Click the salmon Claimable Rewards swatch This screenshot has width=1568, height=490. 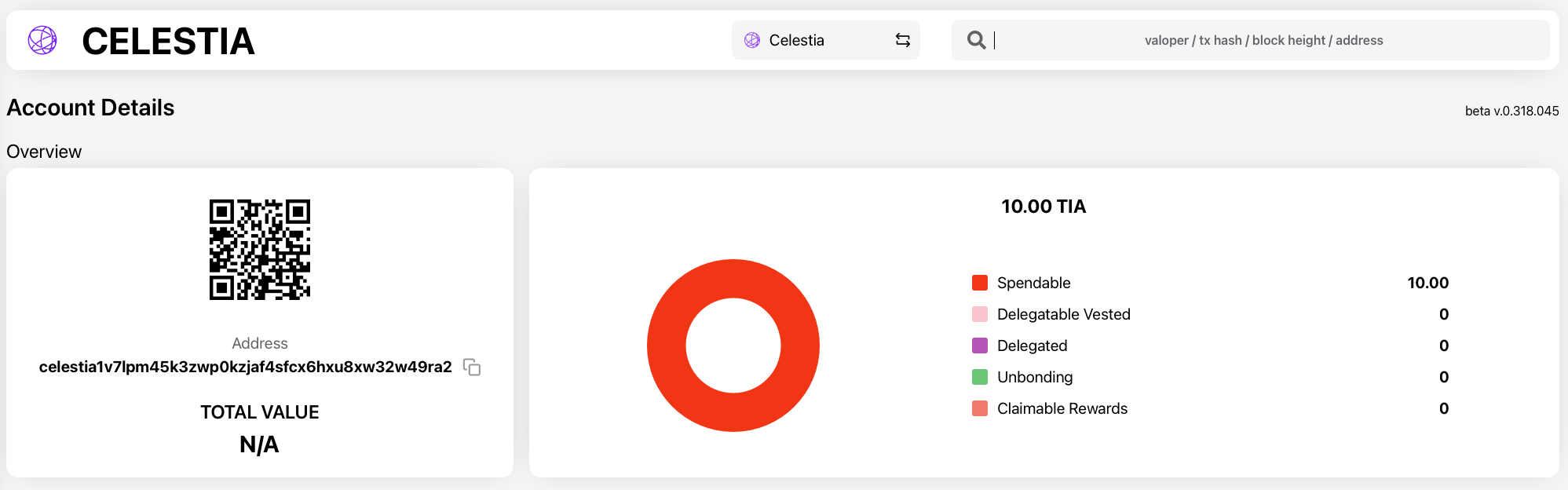pyautogui.click(x=980, y=408)
